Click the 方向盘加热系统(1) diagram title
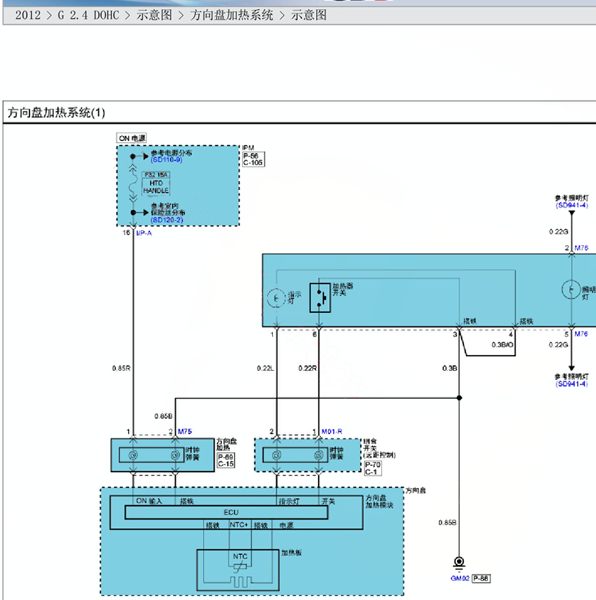596x600 pixels. point(56,112)
